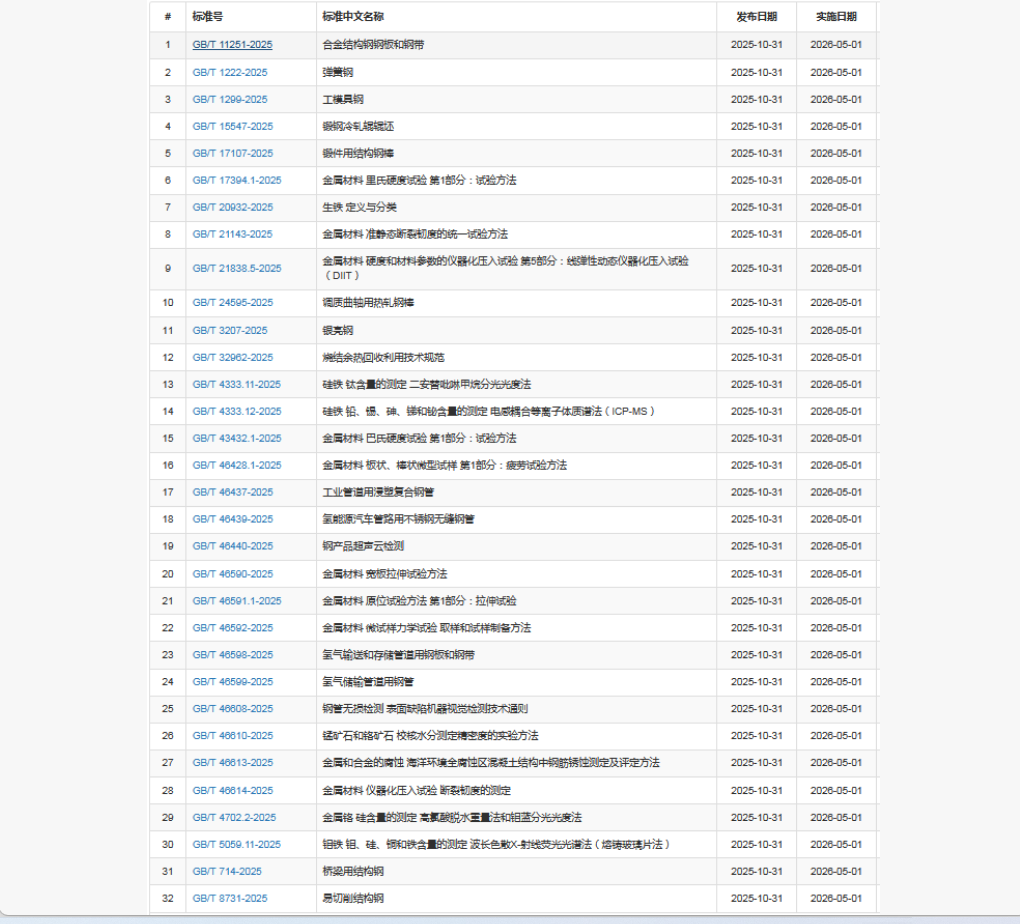Open the GB/T 46591.1-2025 link

click(237, 601)
